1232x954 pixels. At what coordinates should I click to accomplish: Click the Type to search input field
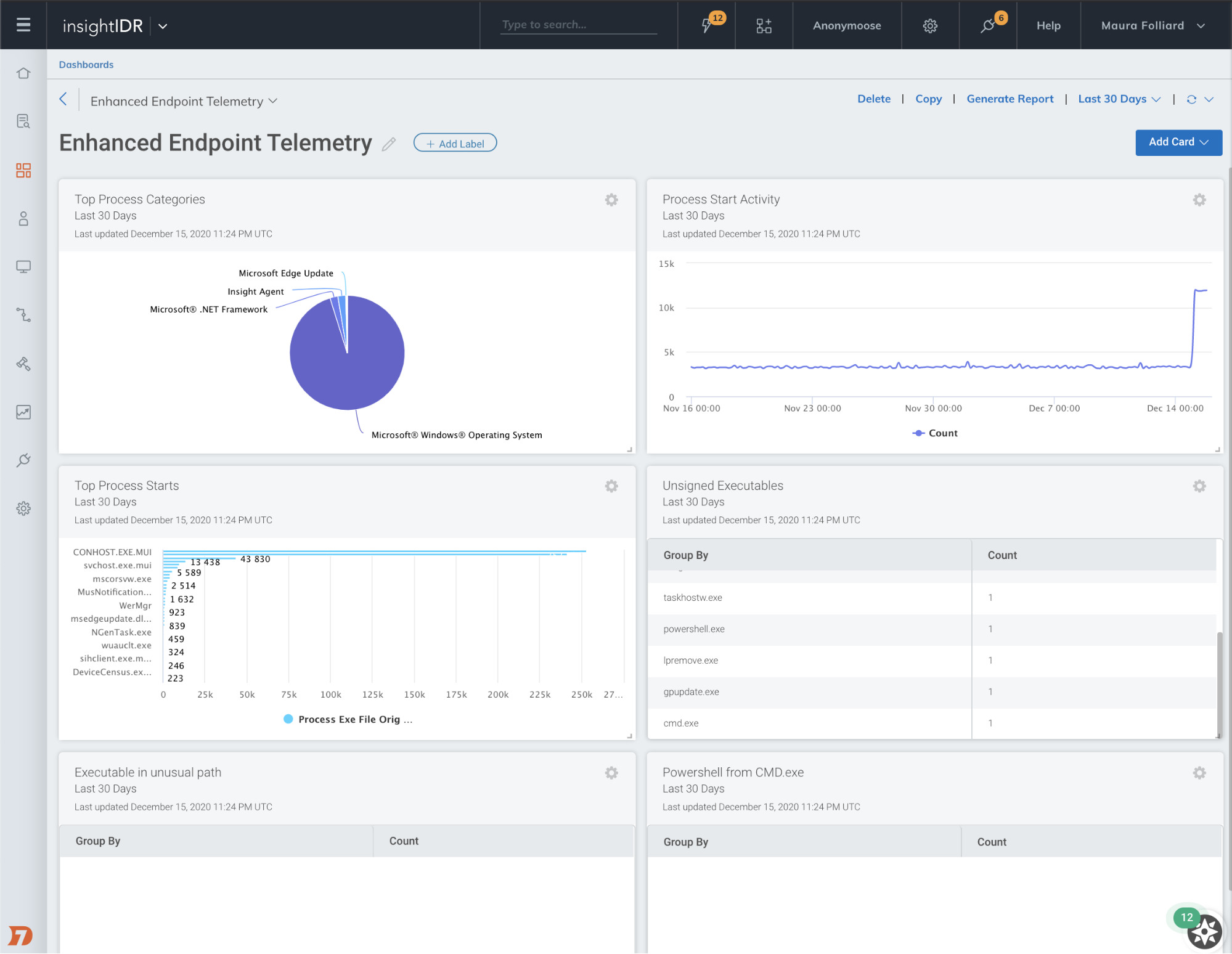click(577, 25)
